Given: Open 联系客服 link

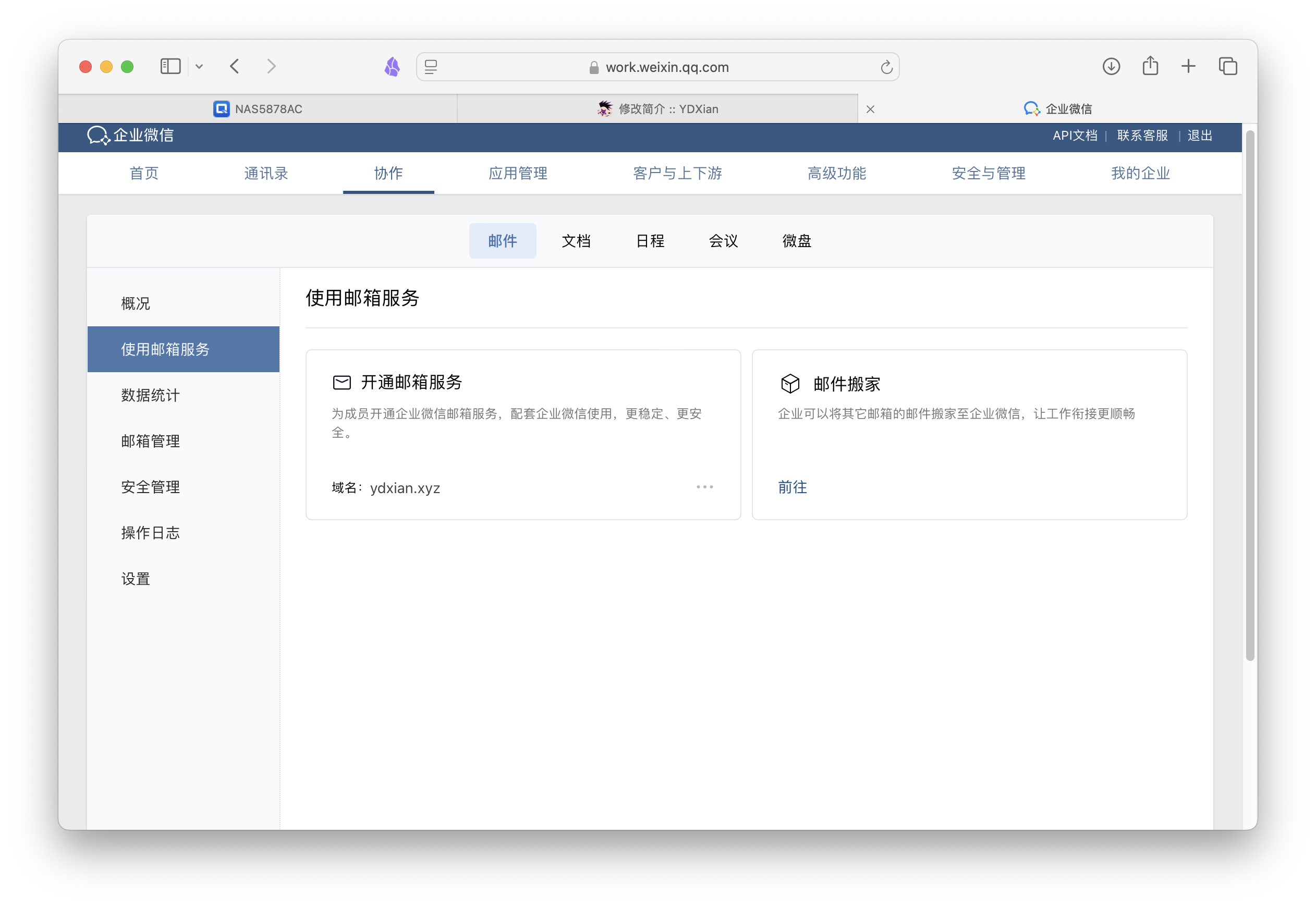Looking at the screenshot, I should coord(1142,135).
